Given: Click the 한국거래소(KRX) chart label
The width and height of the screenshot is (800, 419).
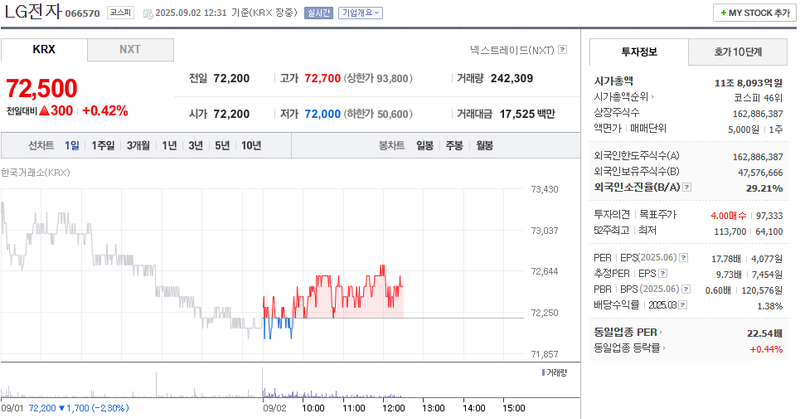Looking at the screenshot, I should pyautogui.click(x=35, y=172).
